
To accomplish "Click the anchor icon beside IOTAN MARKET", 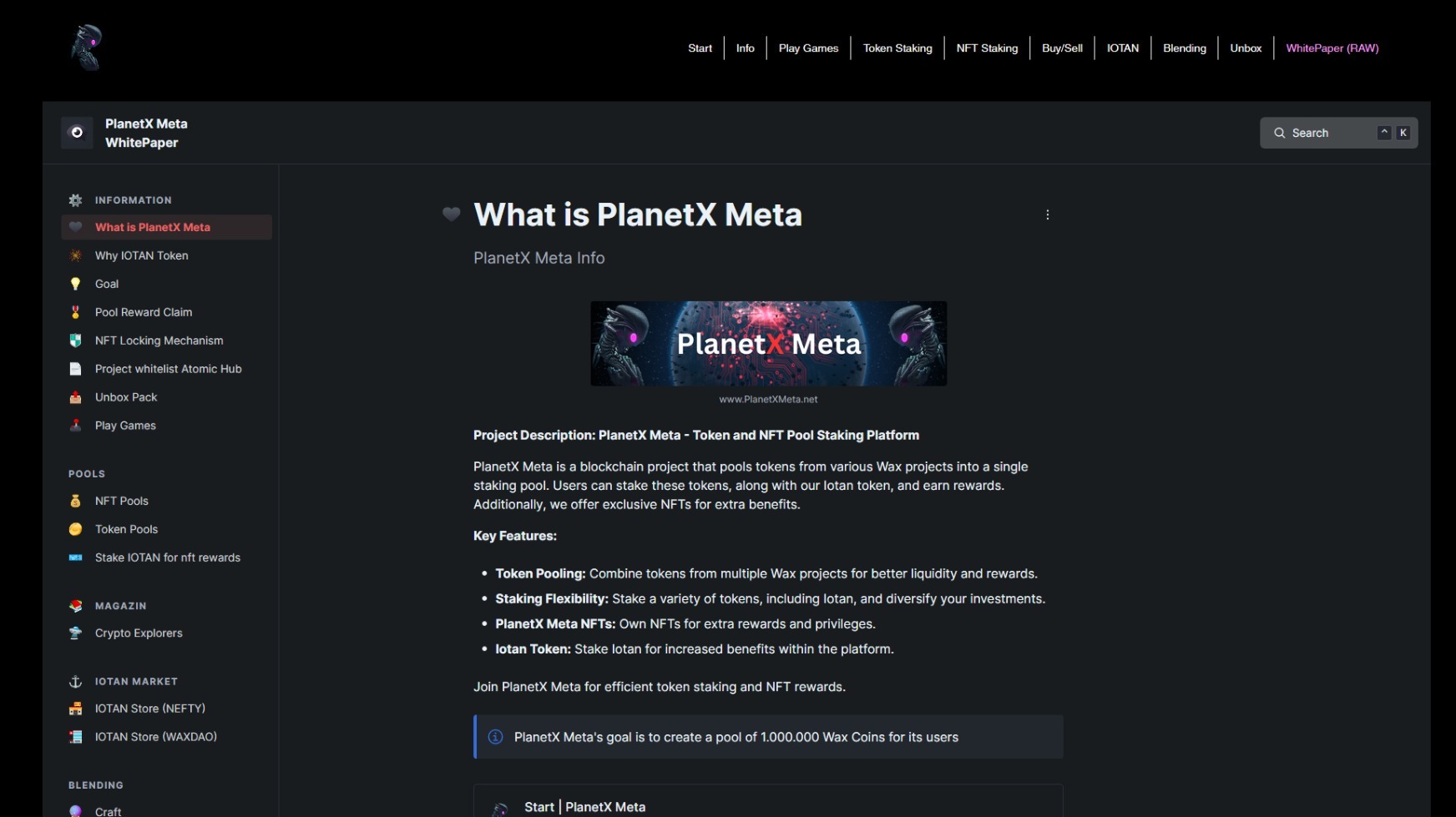I will (x=75, y=681).
